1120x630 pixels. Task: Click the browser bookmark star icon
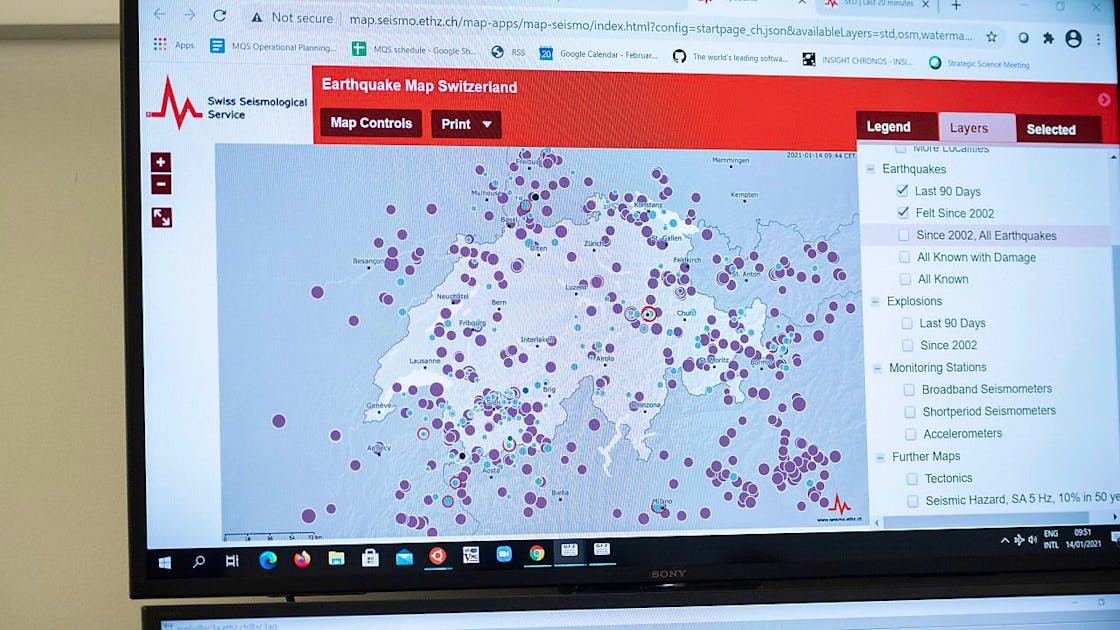[991, 36]
